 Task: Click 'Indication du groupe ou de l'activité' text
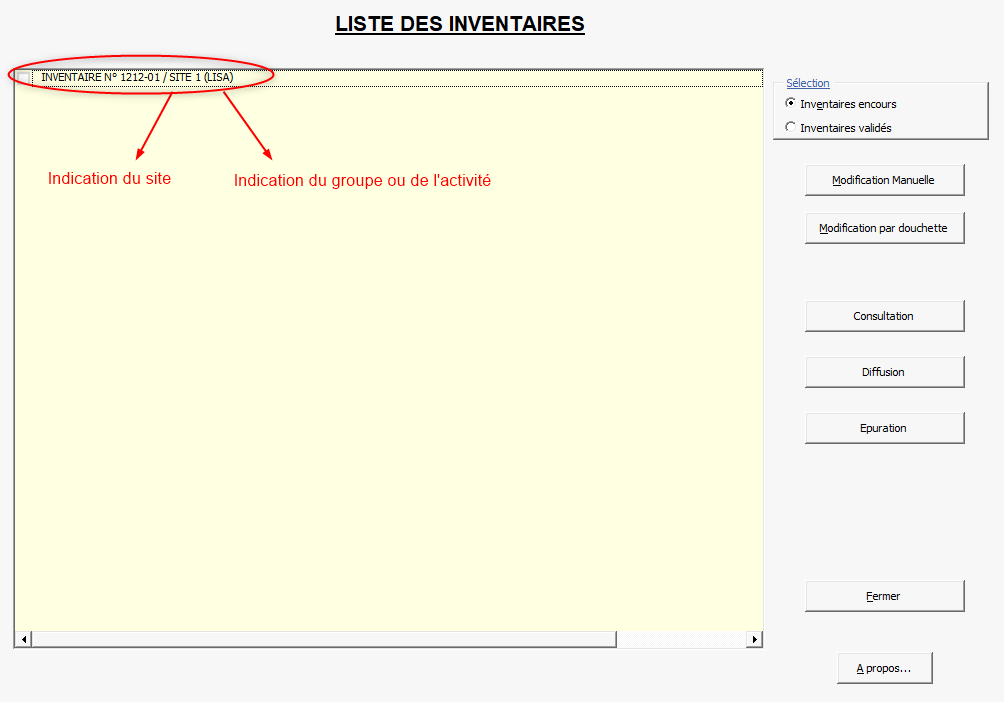click(x=362, y=181)
